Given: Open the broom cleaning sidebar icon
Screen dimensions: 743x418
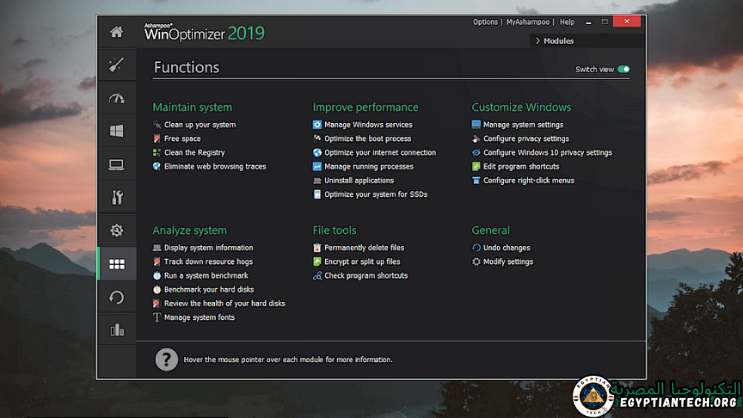Looking at the screenshot, I should pos(117,65).
